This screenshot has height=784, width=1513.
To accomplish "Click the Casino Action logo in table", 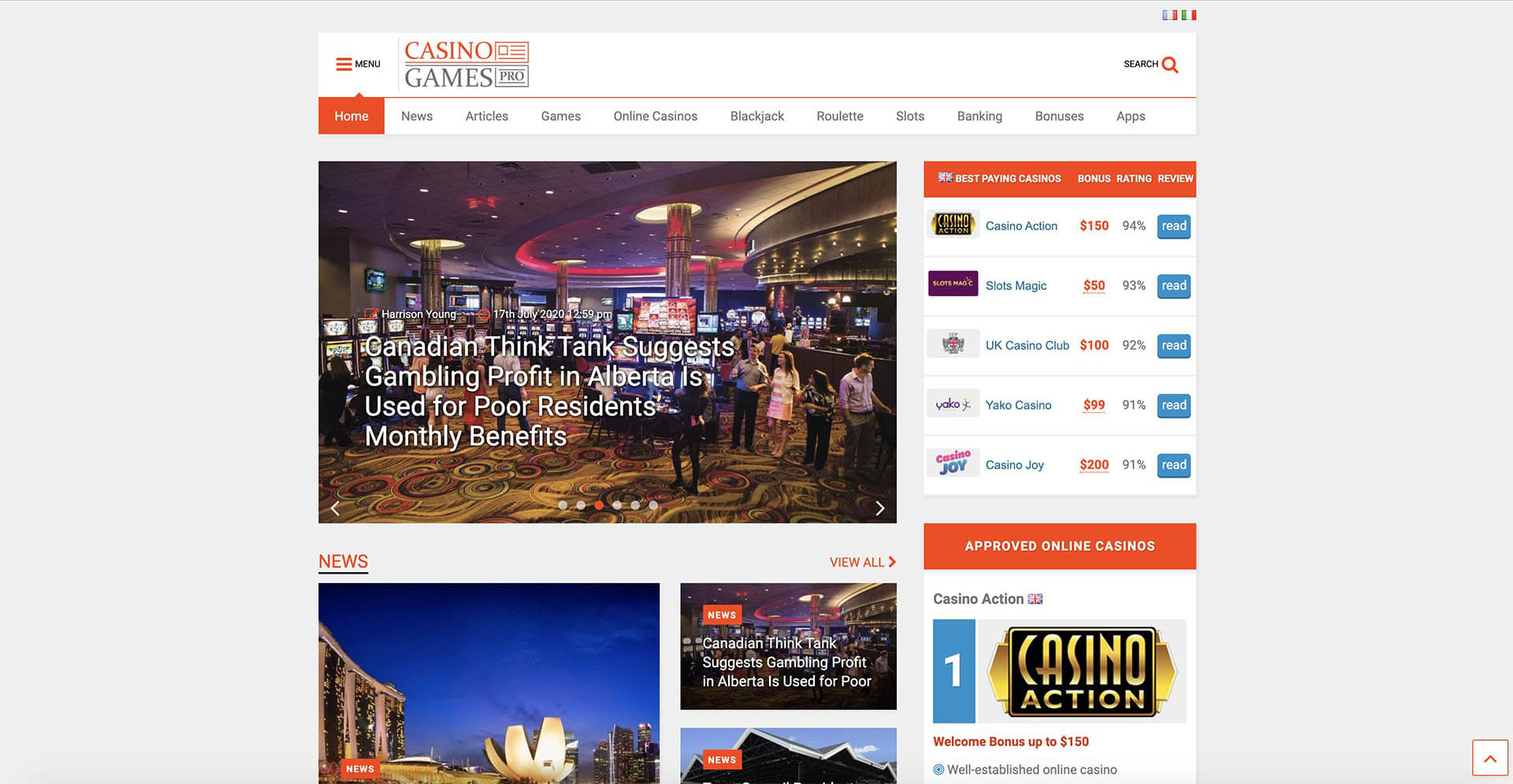I will click(x=953, y=225).
